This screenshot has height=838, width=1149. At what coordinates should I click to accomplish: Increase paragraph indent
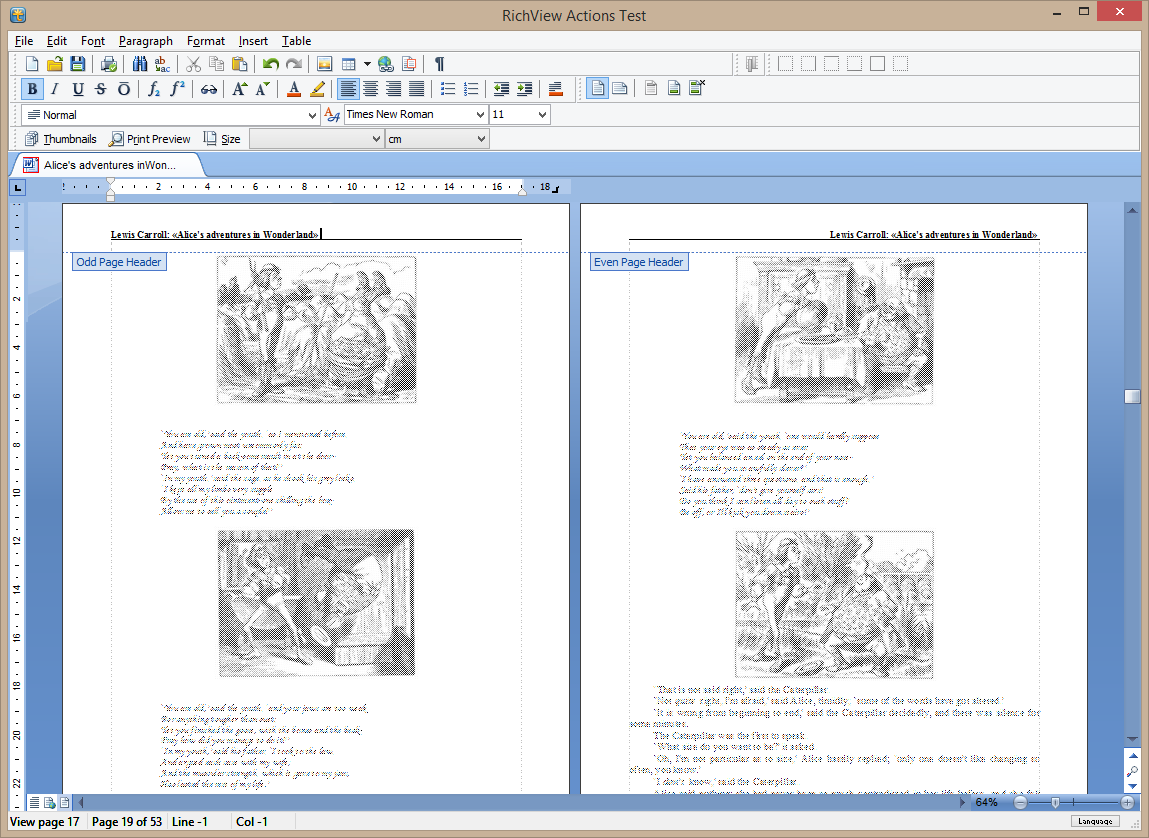[525, 89]
